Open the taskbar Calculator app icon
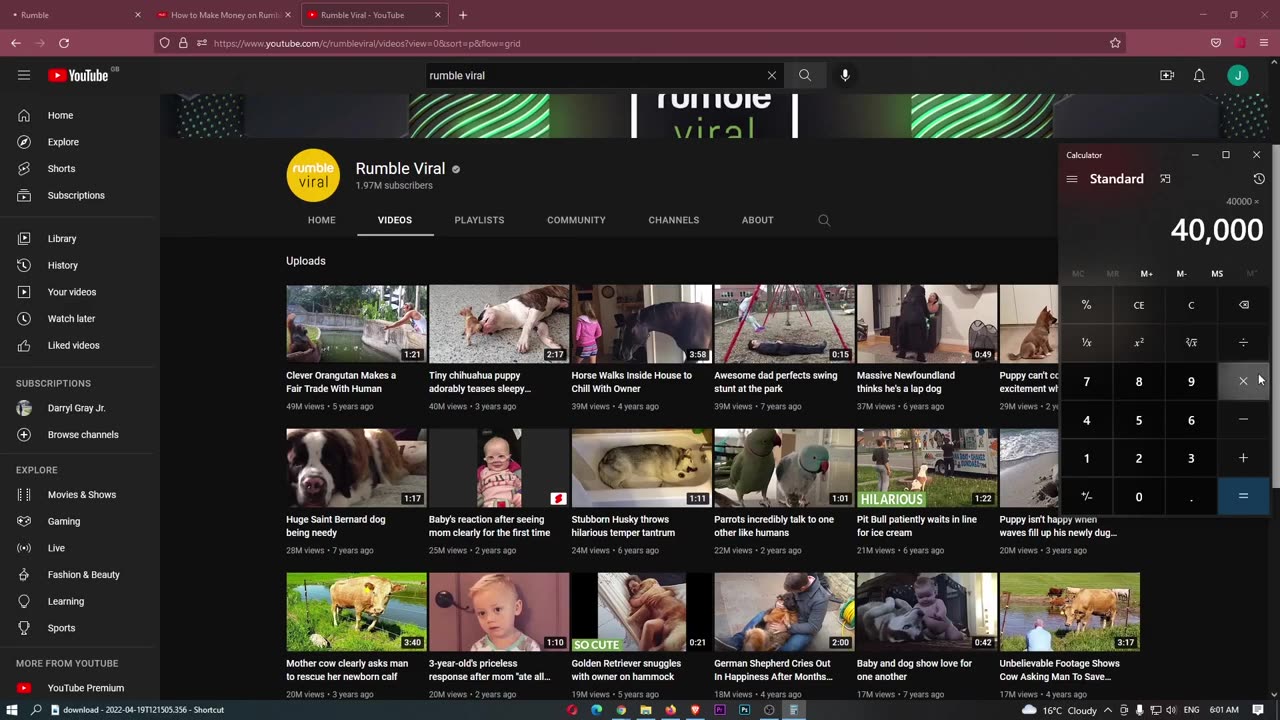Screen dimensions: 1280x720 coord(793,710)
